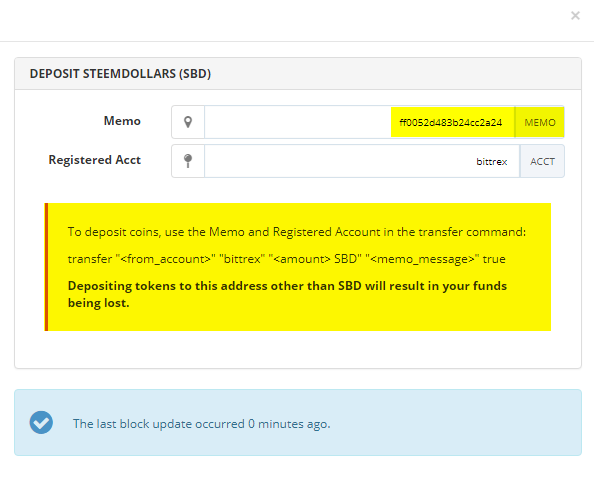Click the map pin icon beside Memo

click(x=188, y=122)
